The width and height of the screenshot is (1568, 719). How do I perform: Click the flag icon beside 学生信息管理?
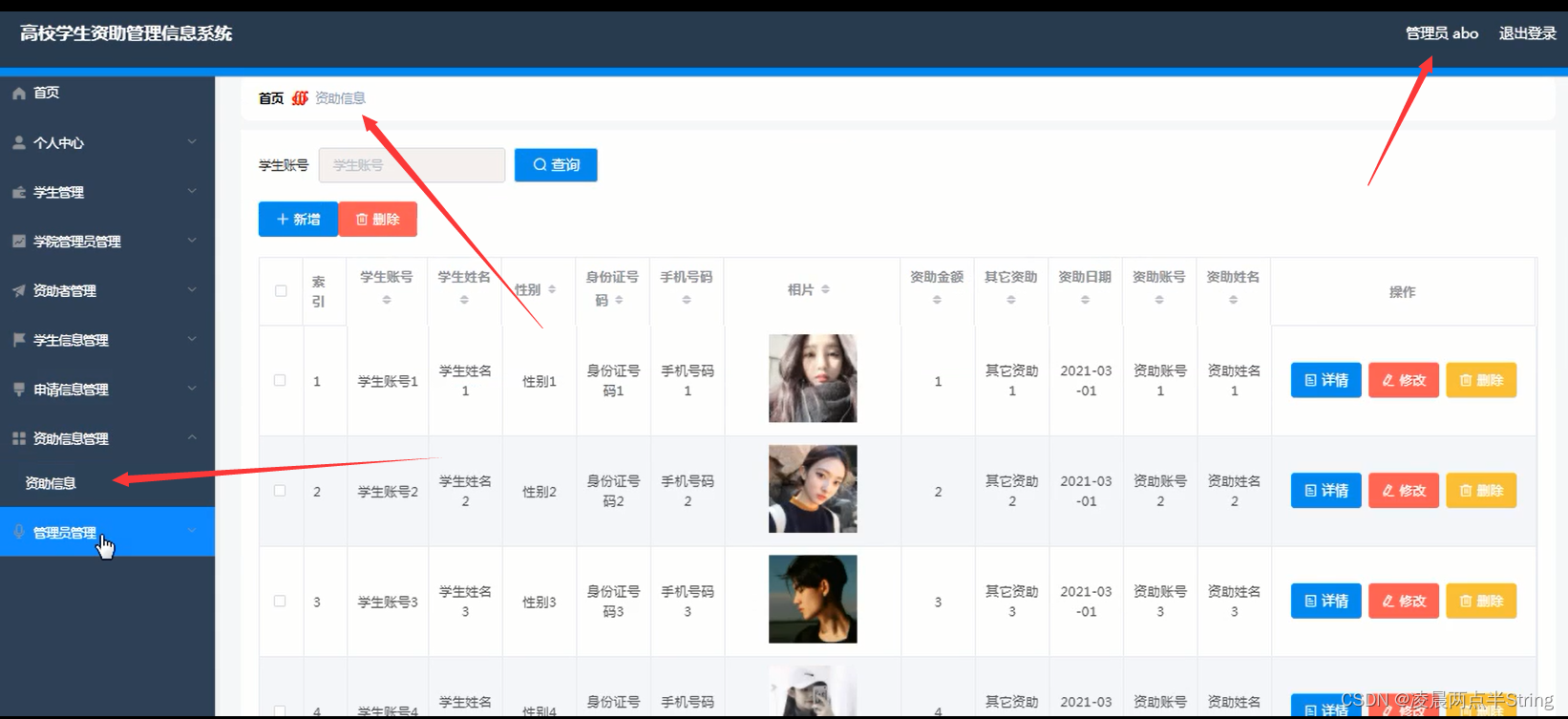19,340
